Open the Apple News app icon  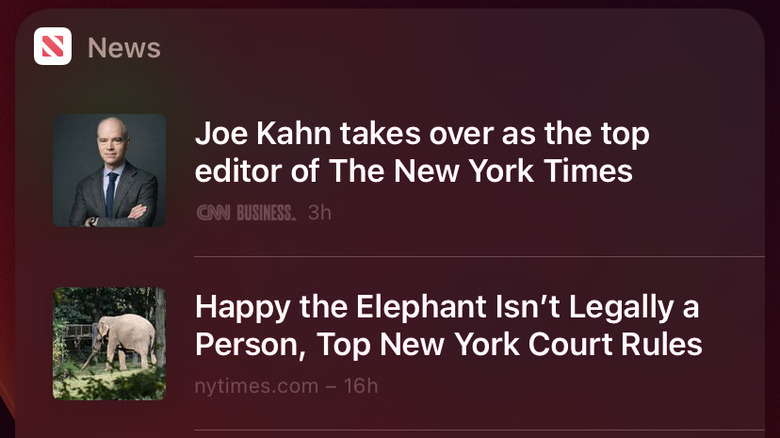pos(52,46)
